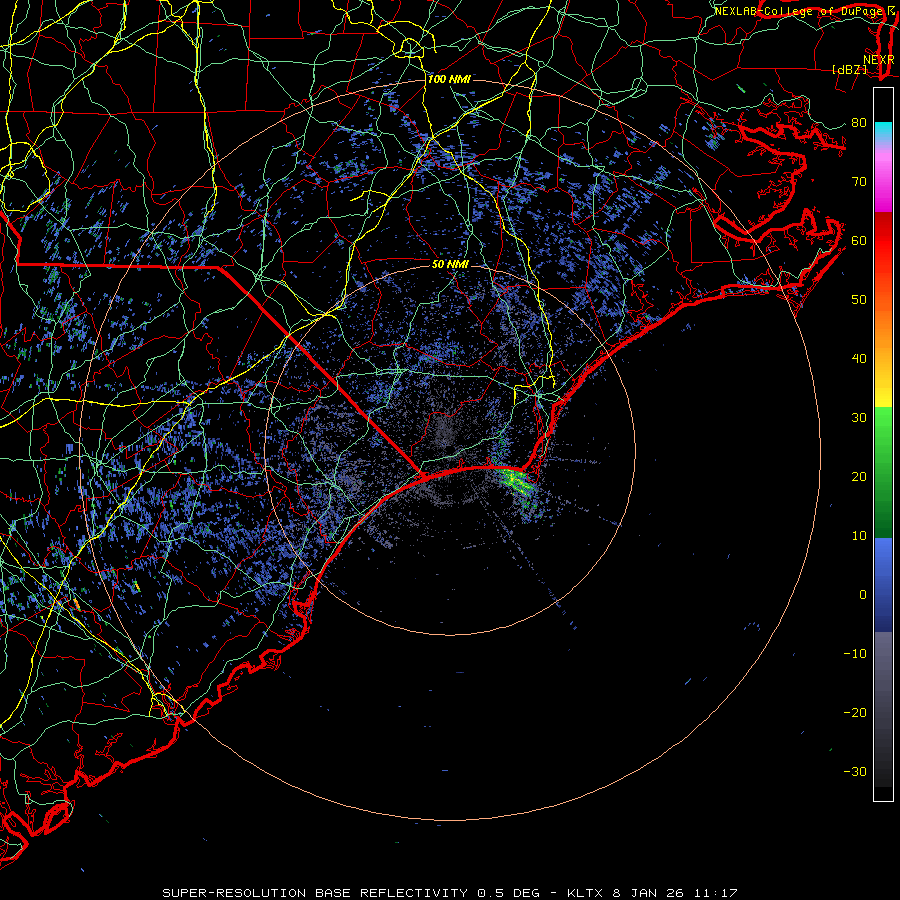Click the 80 value on dBZ scale

(859, 123)
